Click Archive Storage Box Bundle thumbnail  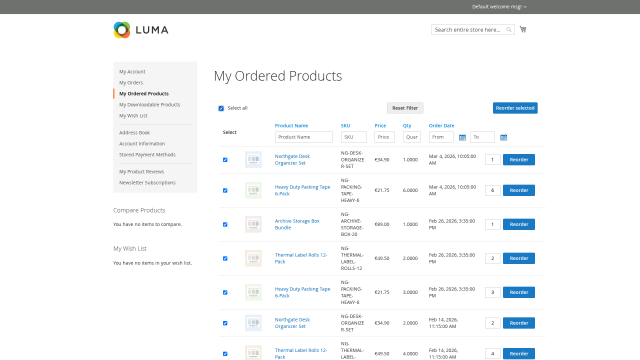[253, 224]
